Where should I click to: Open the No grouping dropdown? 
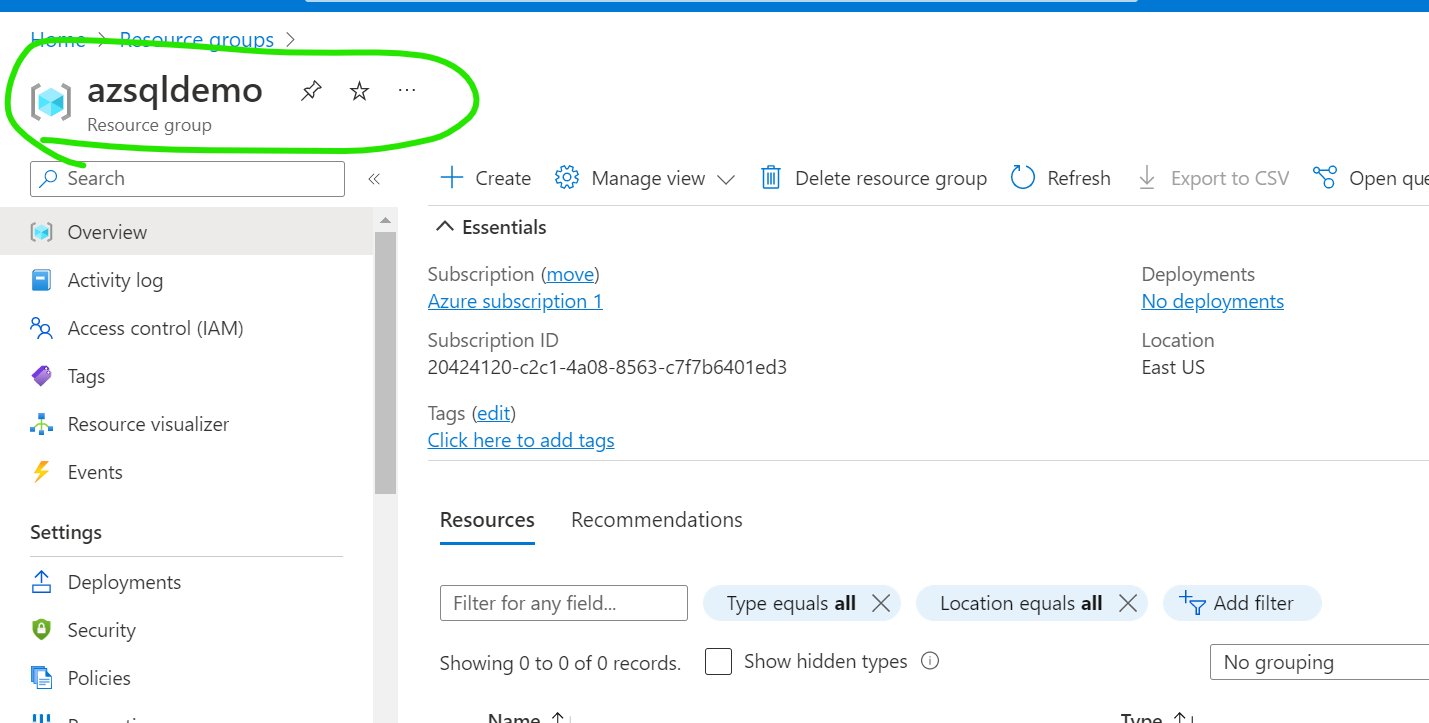pos(1319,662)
